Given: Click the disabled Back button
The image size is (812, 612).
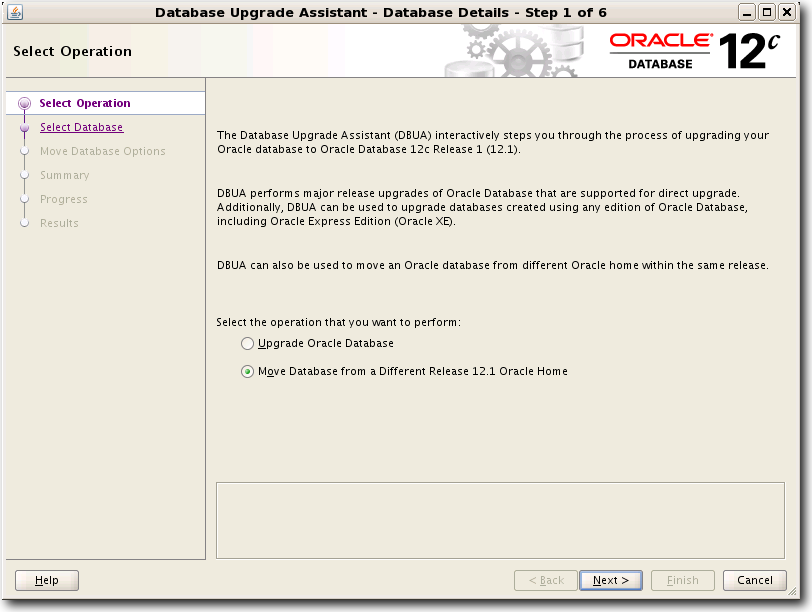Looking at the screenshot, I should [x=546, y=580].
